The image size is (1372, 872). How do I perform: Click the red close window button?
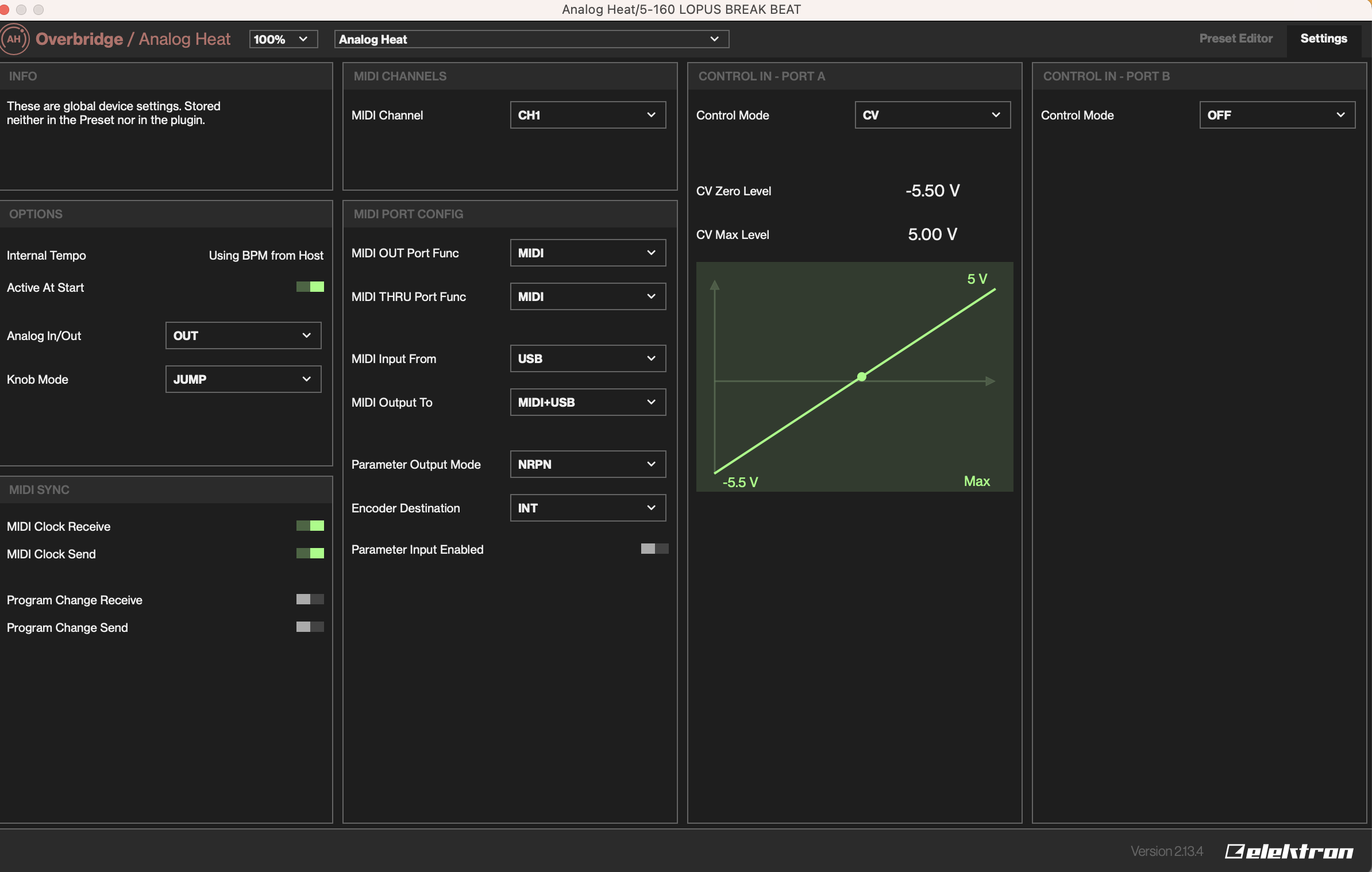pyautogui.click(x=5, y=9)
